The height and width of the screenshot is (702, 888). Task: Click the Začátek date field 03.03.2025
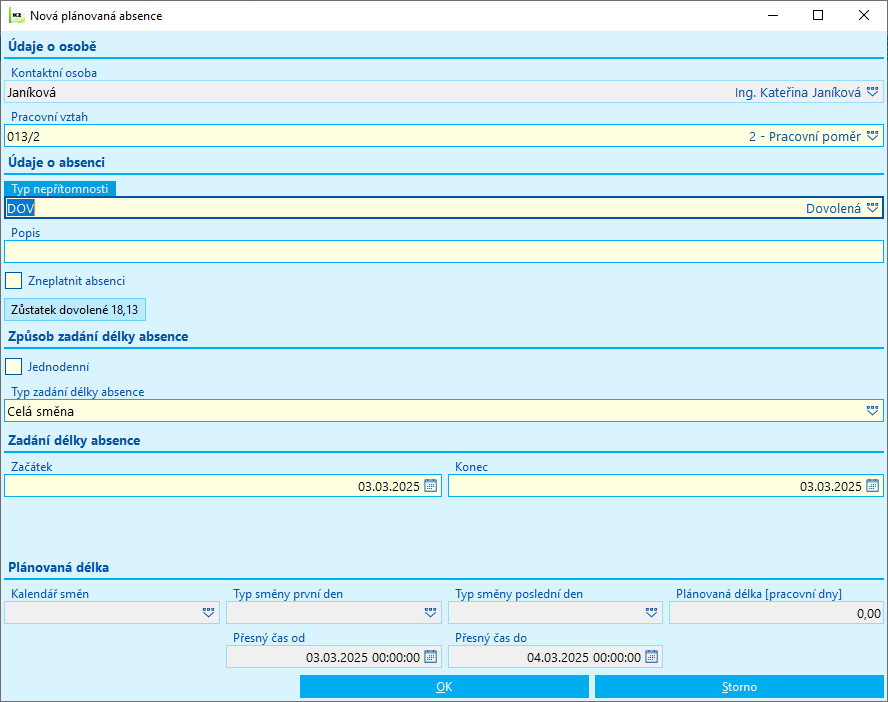coord(223,486)
